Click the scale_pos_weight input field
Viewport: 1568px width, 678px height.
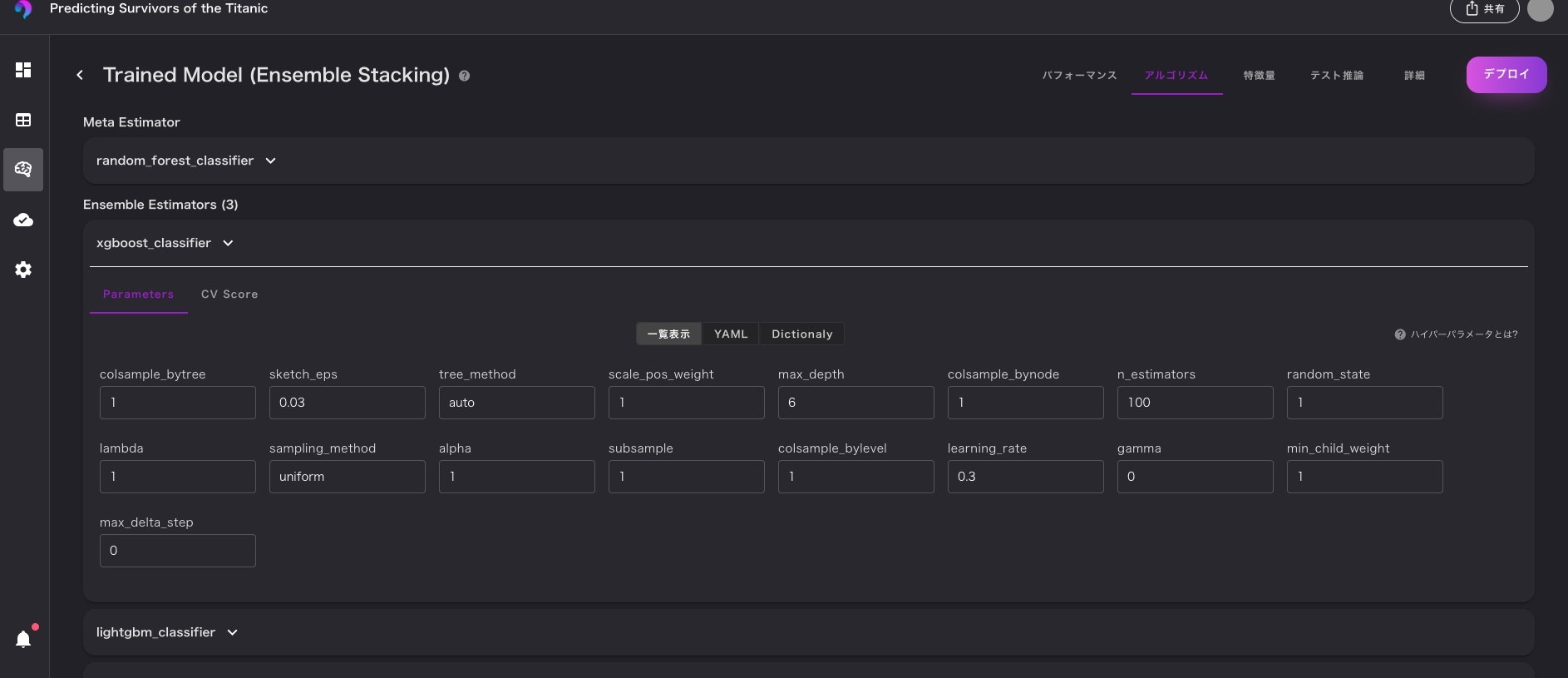pos(687,403)
